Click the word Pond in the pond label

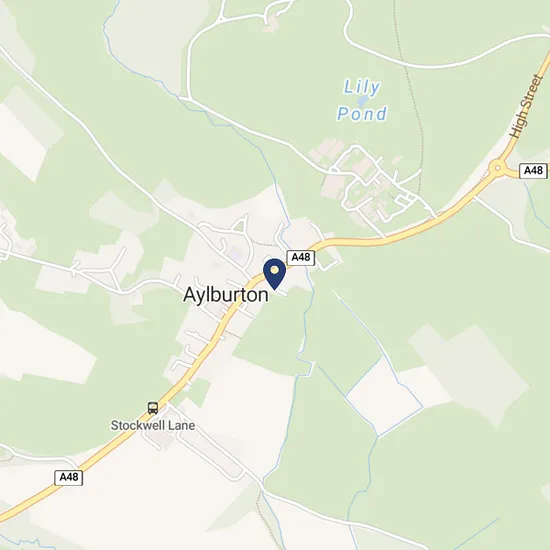pos(362,114)
